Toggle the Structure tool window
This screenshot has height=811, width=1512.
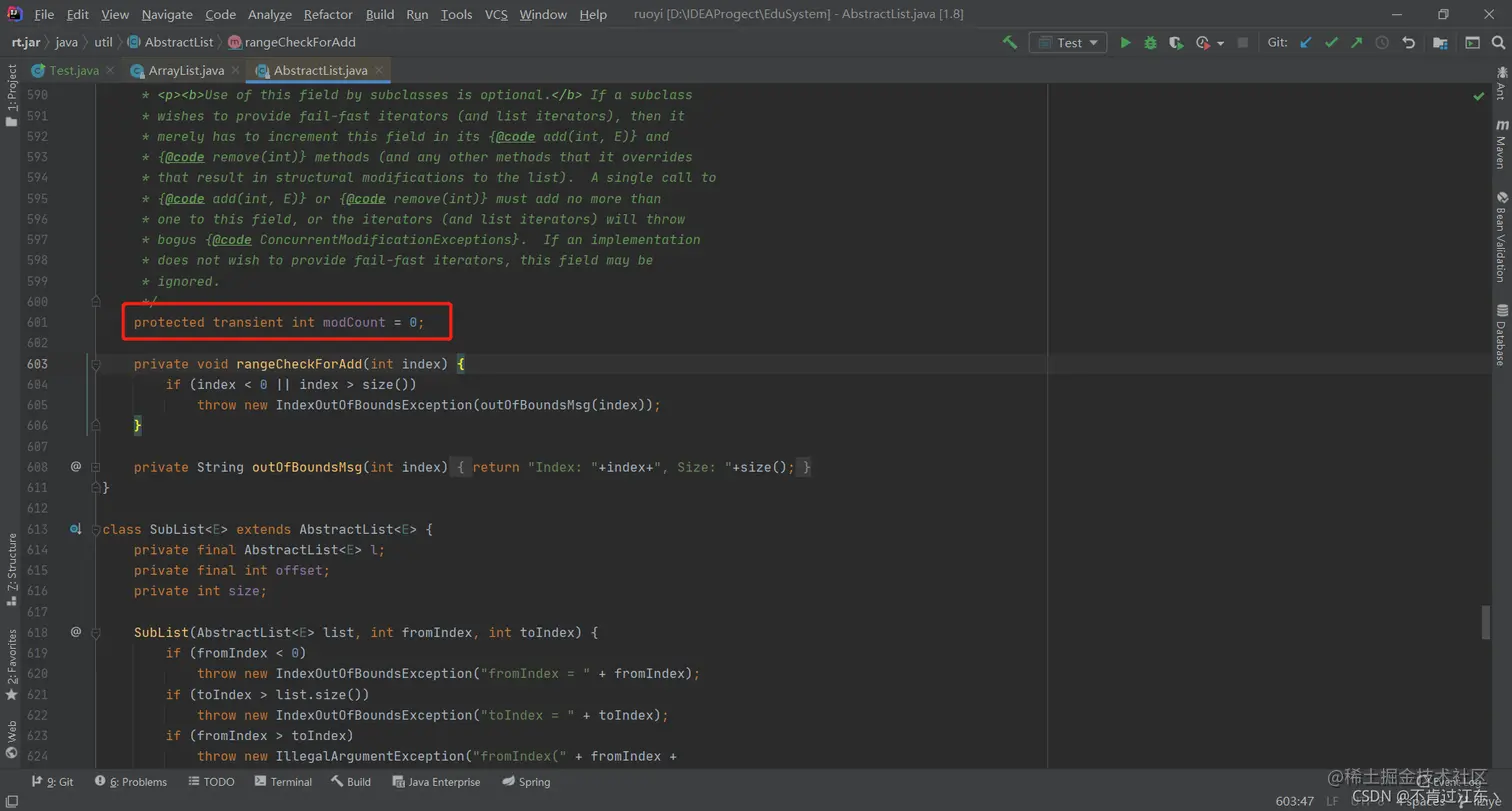click(x=11, y=570)
